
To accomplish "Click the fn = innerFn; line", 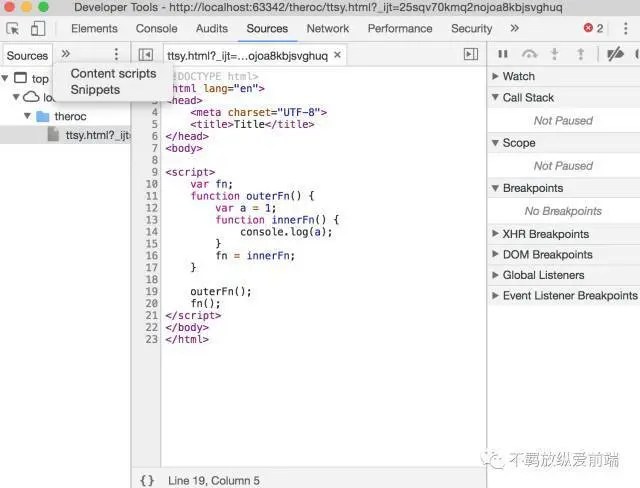I will pyautogui.click(x=255, y=255).
